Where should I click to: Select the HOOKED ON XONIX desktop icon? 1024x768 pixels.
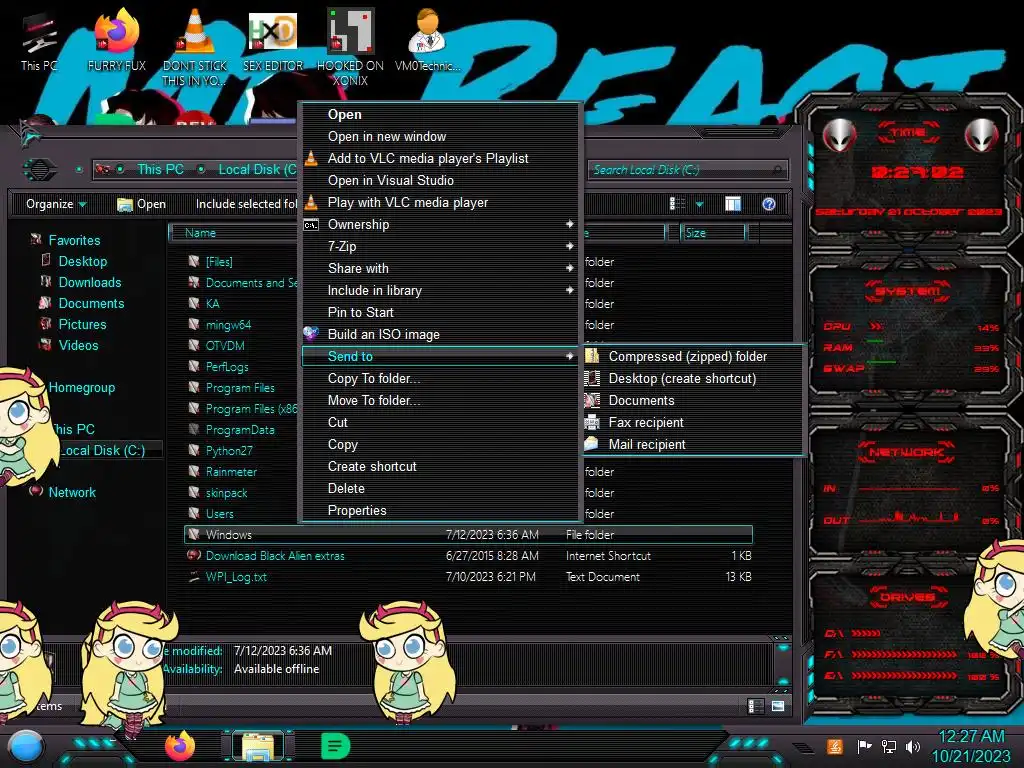(x=350, y=46)
